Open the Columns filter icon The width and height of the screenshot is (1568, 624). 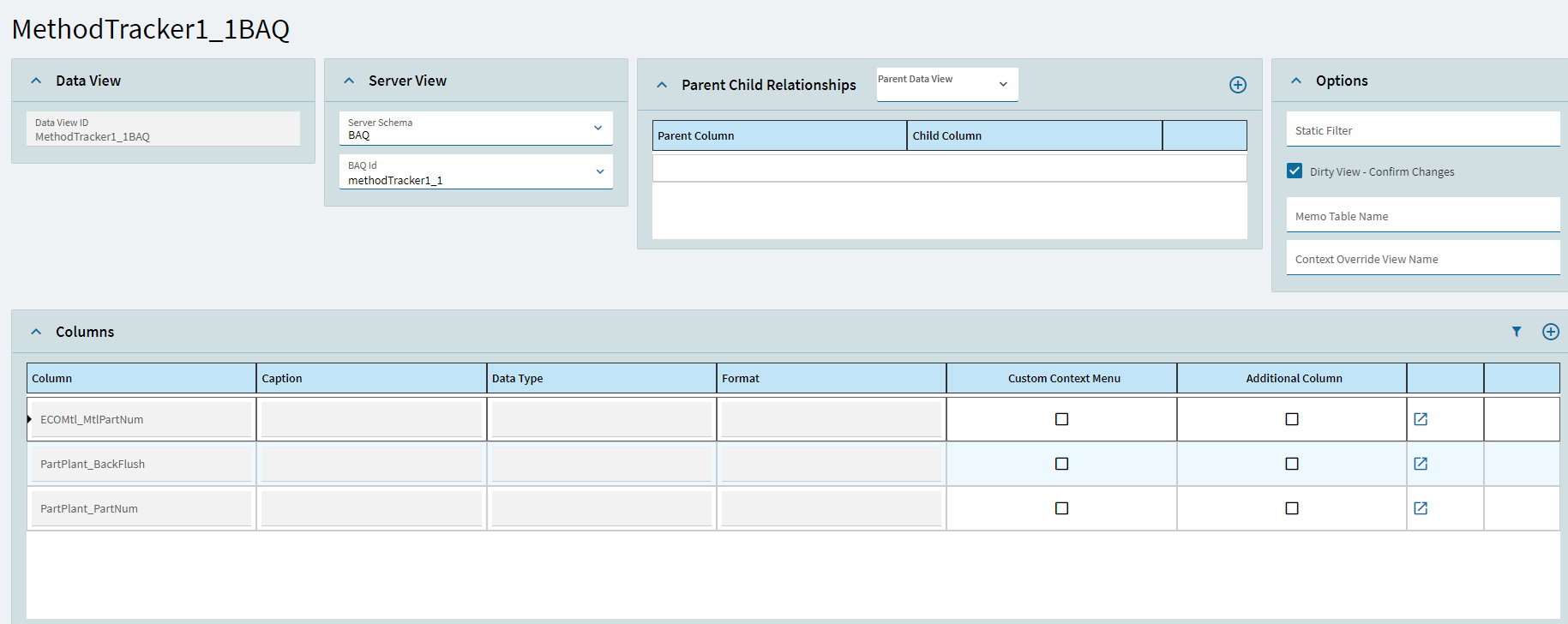tap(1516, 332)
